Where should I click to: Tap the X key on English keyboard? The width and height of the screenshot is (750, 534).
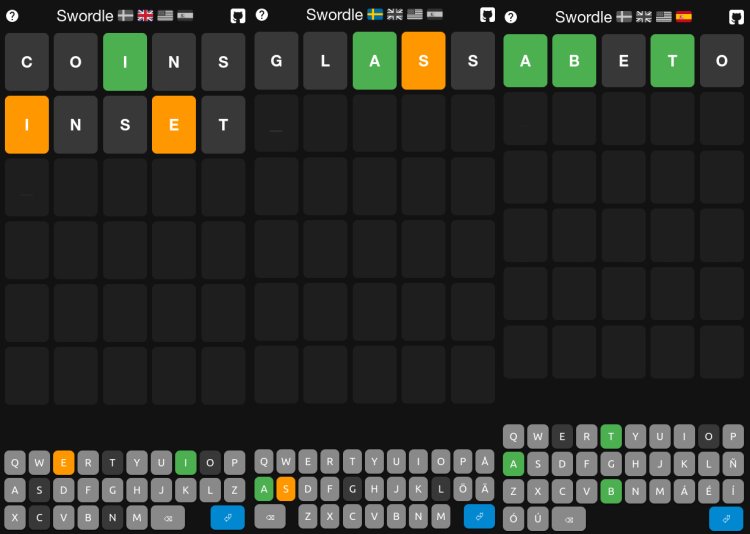(15, 518)
